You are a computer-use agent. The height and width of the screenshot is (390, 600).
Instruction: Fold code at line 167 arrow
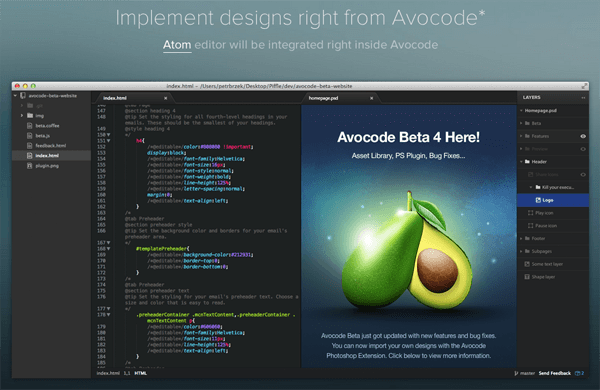click(109, 243)
